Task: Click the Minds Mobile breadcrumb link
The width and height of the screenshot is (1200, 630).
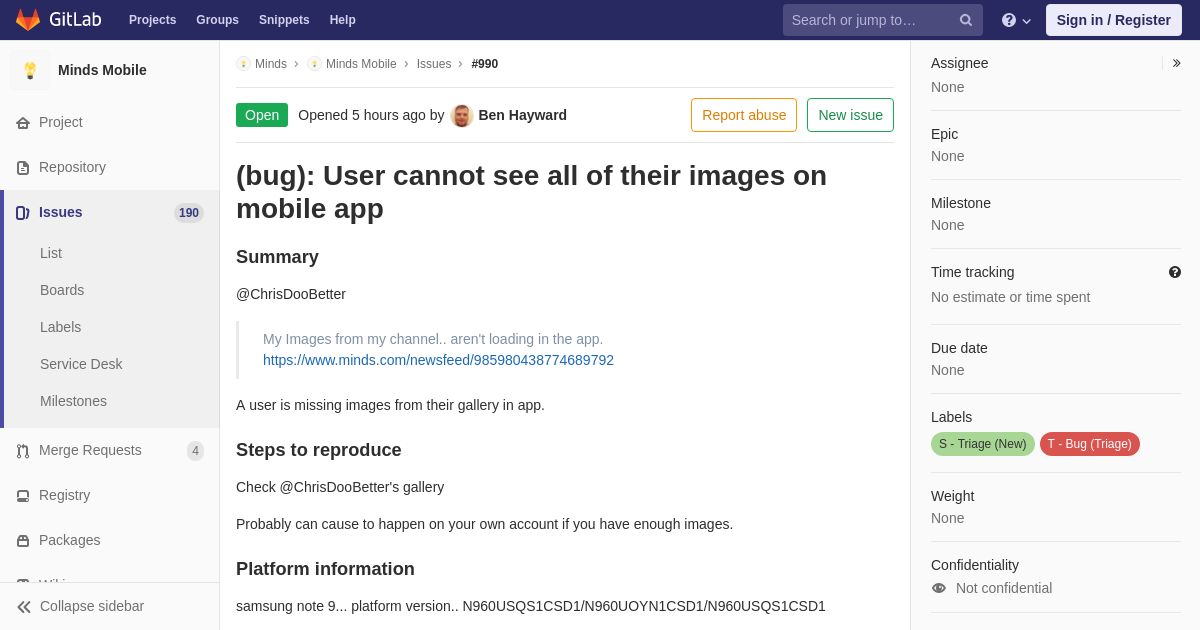Action: 361,64
